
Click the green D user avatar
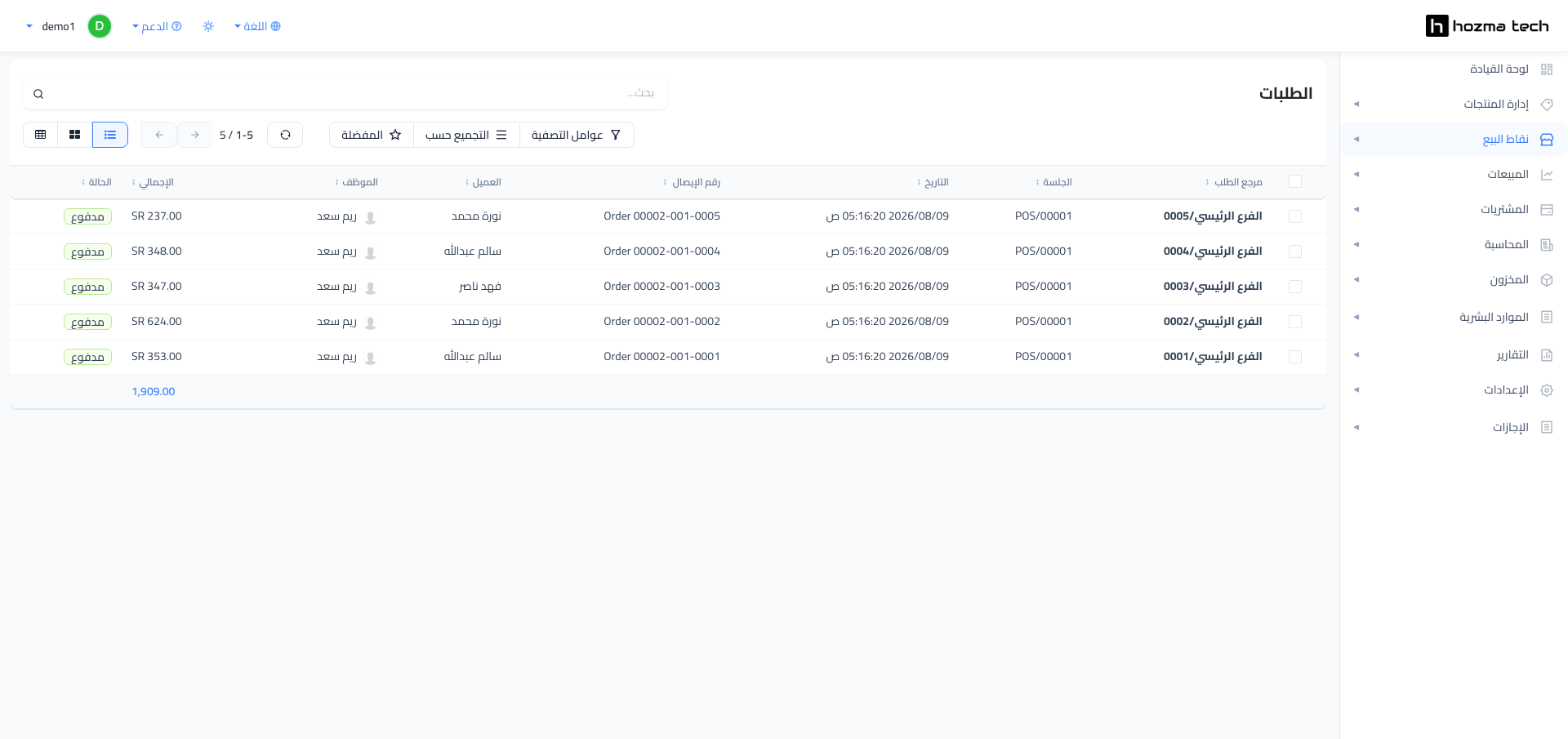coord(100,26)
